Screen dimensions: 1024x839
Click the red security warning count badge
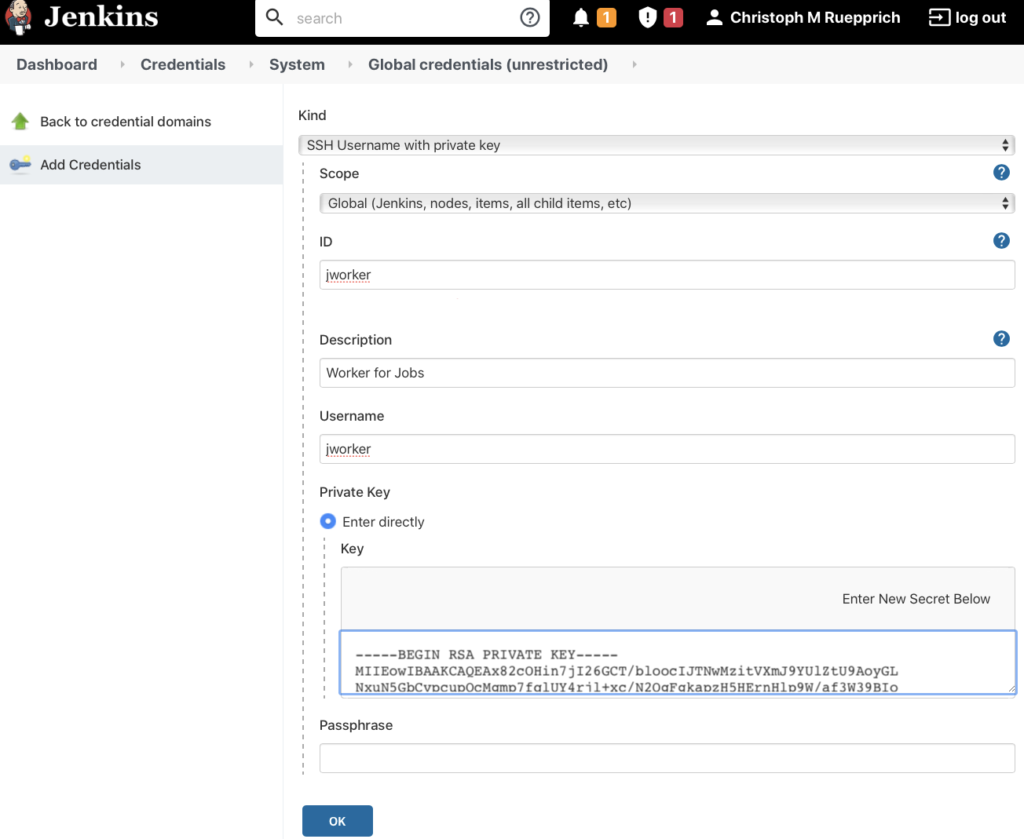[x=673, y=18]
